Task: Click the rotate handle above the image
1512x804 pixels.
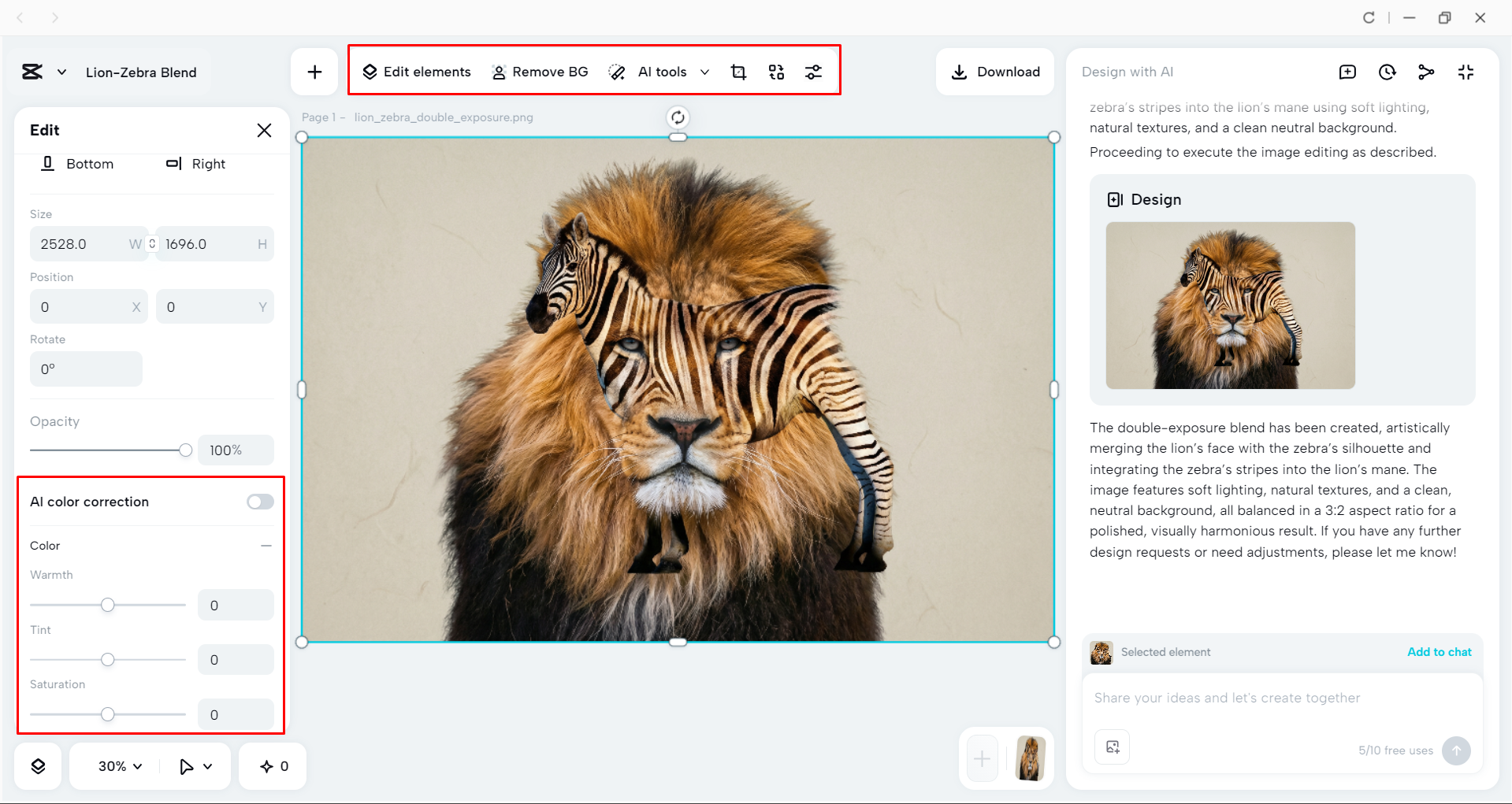Action: tap(678, 117)
